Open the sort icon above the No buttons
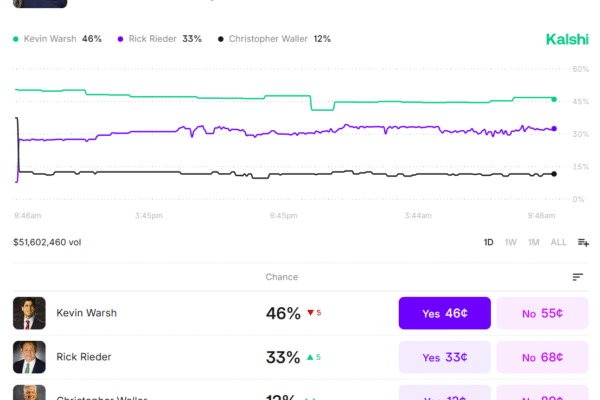Image resolution: width=600 pixels, height=400 pixels. [x=577, y=277]
